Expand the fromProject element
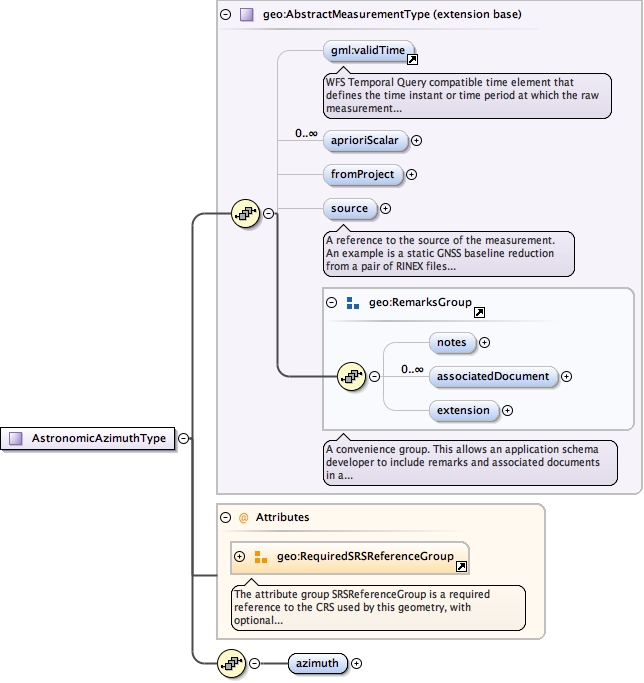 click(411, 174)
